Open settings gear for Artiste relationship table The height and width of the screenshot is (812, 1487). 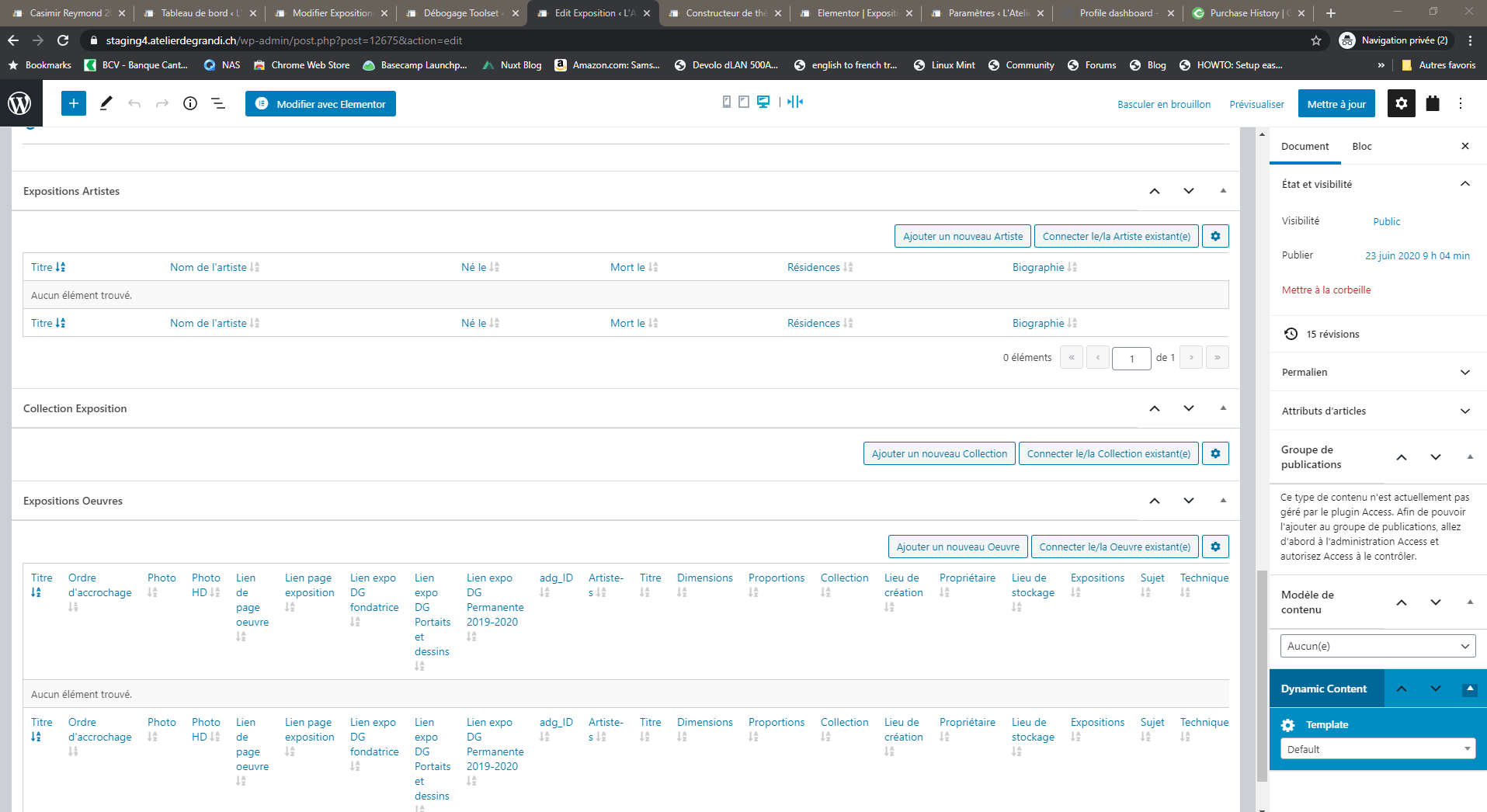tap(1215, 236)
